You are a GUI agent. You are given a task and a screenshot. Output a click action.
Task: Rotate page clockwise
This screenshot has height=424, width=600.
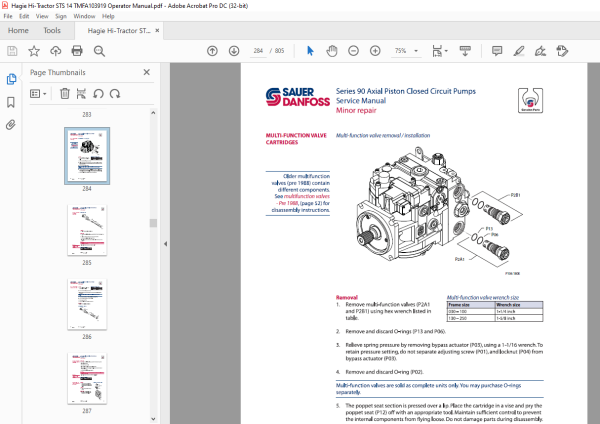pyautogui.click(x=115, y=93)
